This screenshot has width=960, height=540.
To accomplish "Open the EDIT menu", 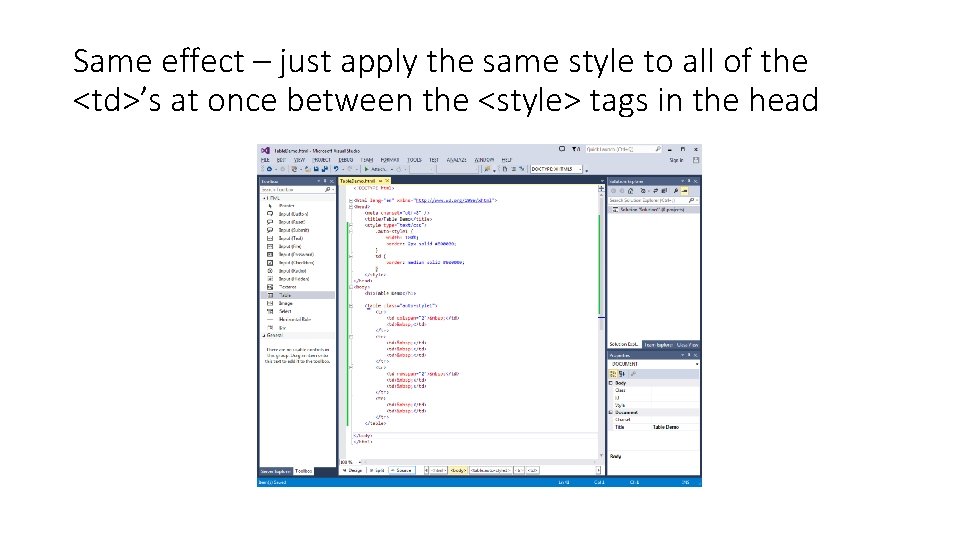I will coord(281,160).
